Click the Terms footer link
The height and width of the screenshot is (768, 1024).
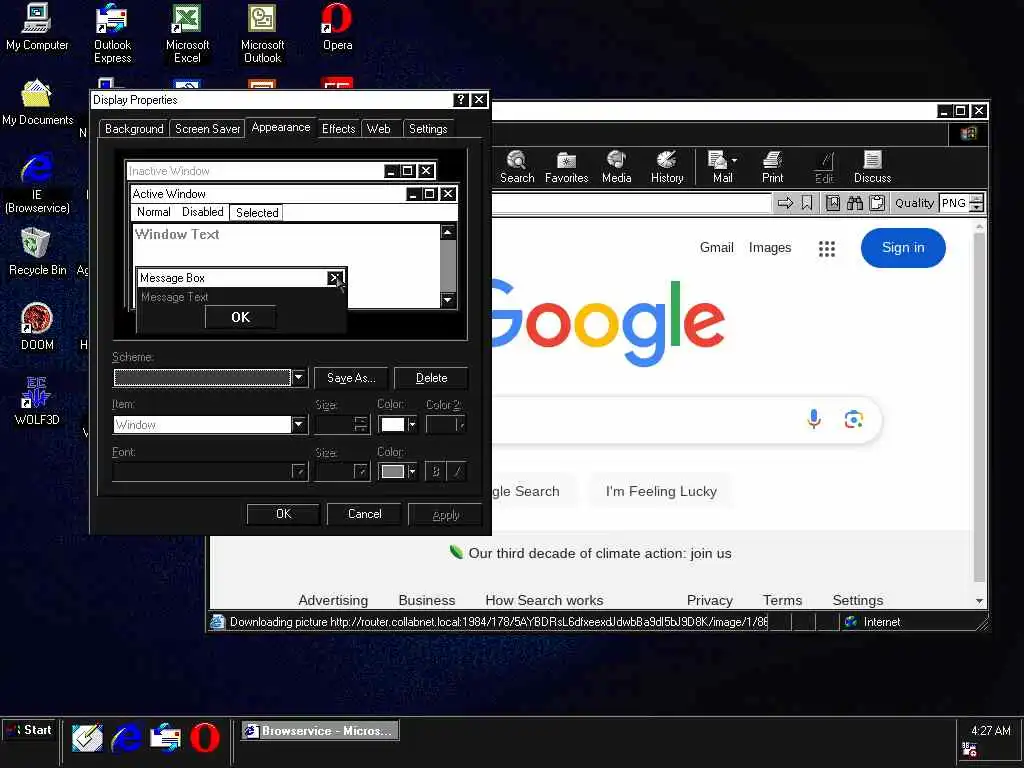tap(782, 600)
